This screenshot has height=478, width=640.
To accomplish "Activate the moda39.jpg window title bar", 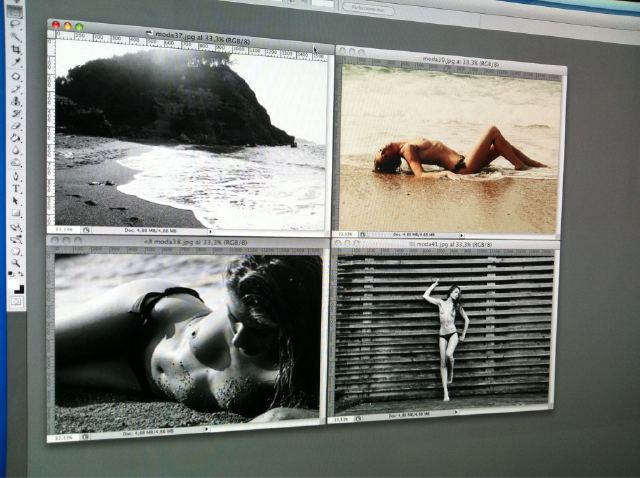I will 451,58.
